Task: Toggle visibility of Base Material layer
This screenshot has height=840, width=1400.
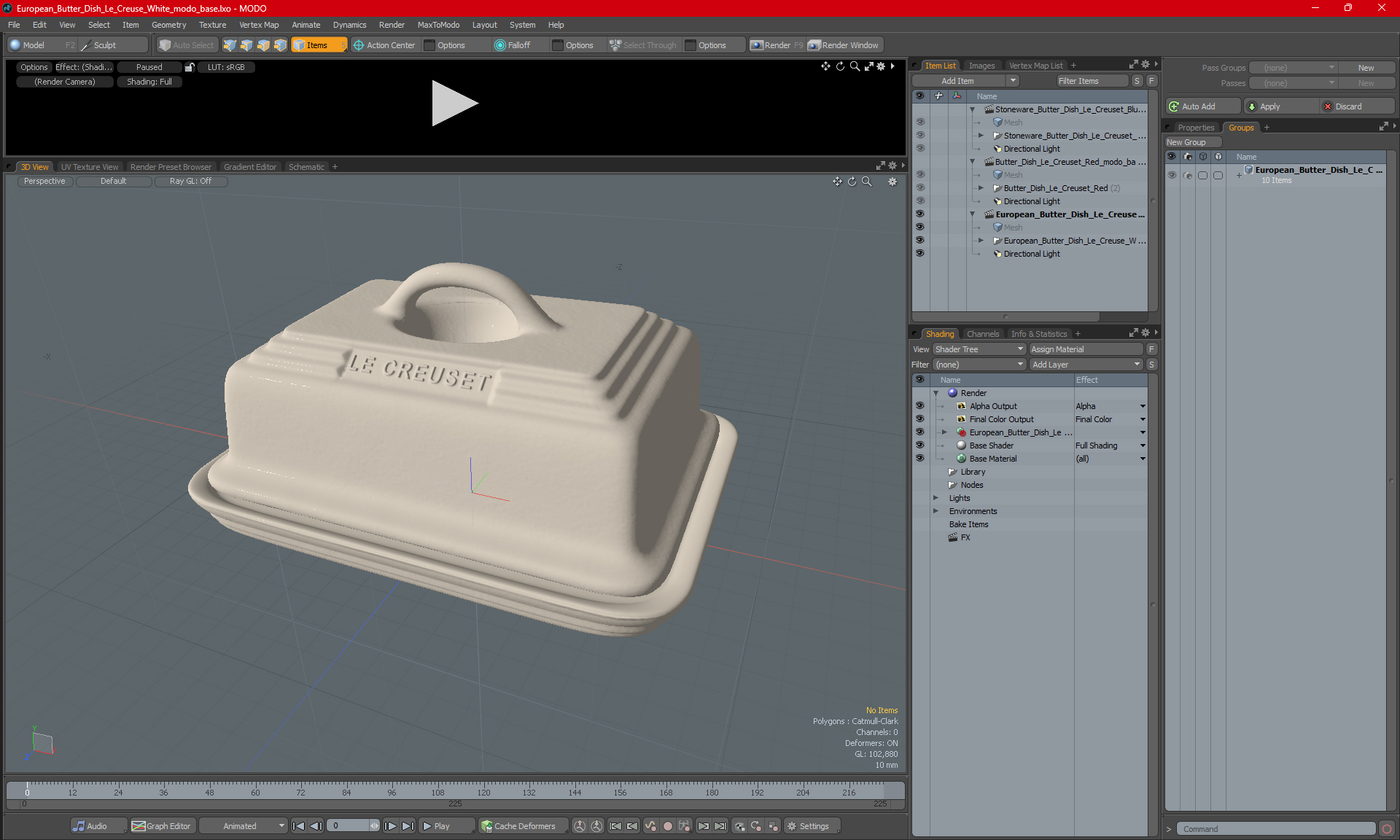Action: (920, 459)
